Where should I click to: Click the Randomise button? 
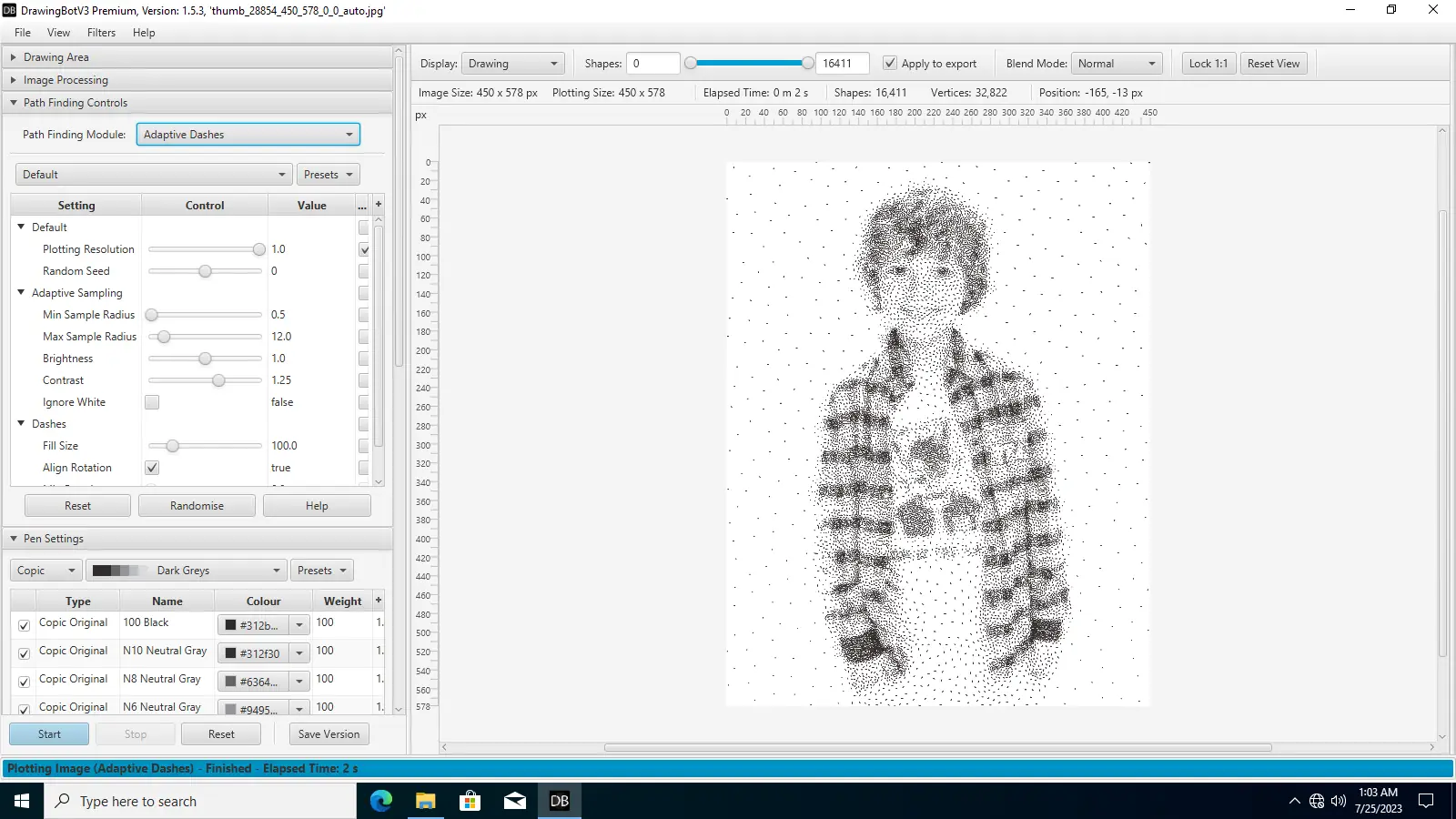pos(197,506)
